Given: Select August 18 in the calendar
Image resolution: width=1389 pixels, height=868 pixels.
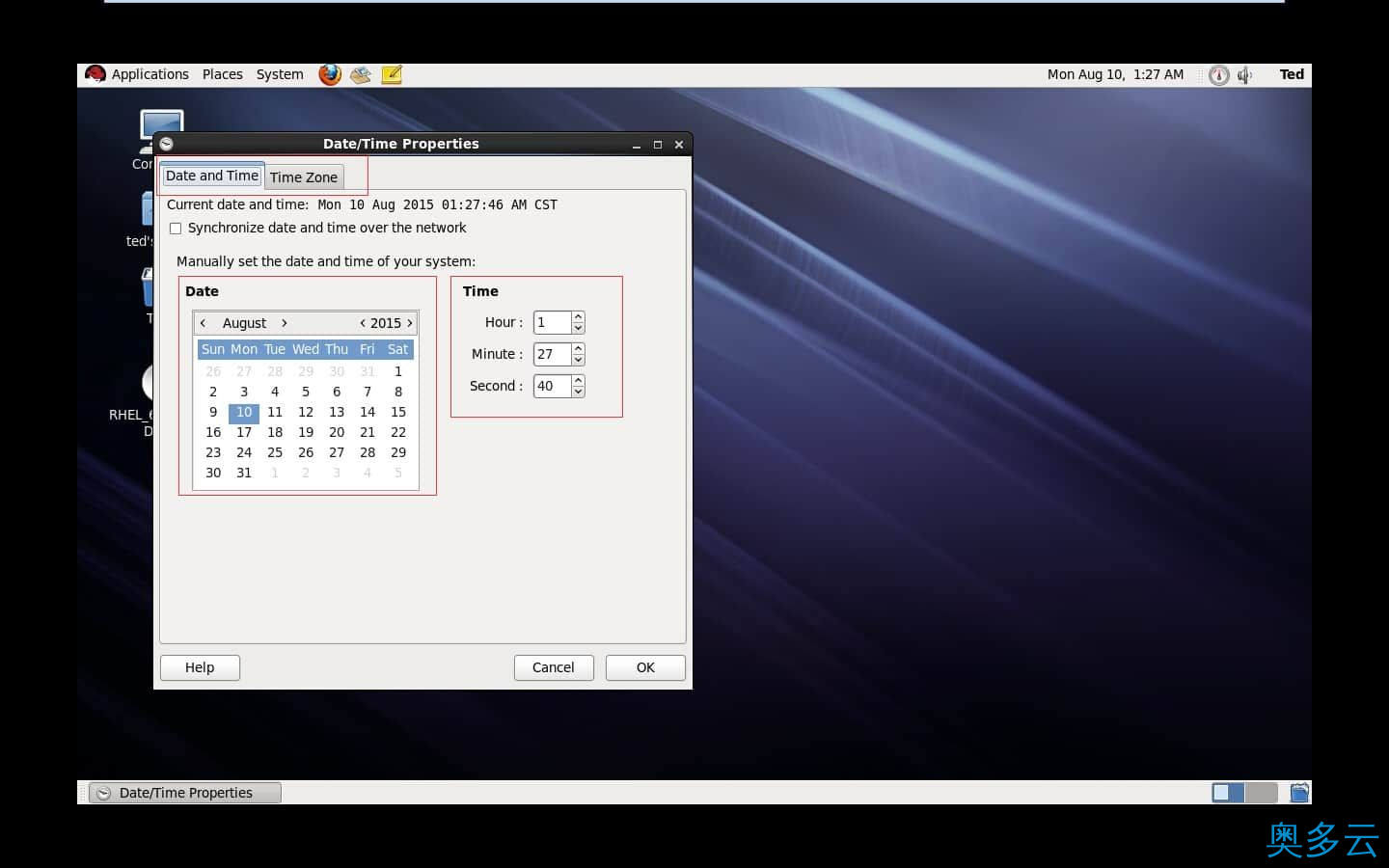Looking at the screenshot, I should [275, 432].
